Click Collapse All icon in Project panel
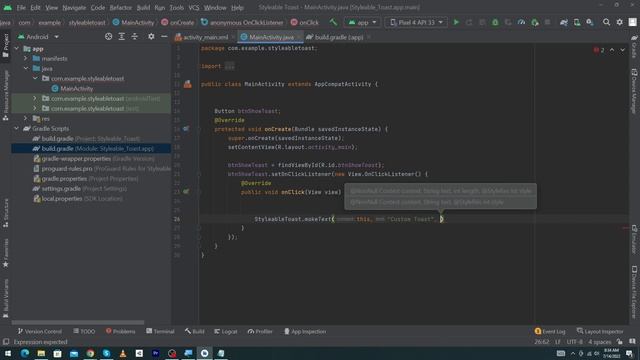The width and height of the screenshot is (640, 360). 134,37
